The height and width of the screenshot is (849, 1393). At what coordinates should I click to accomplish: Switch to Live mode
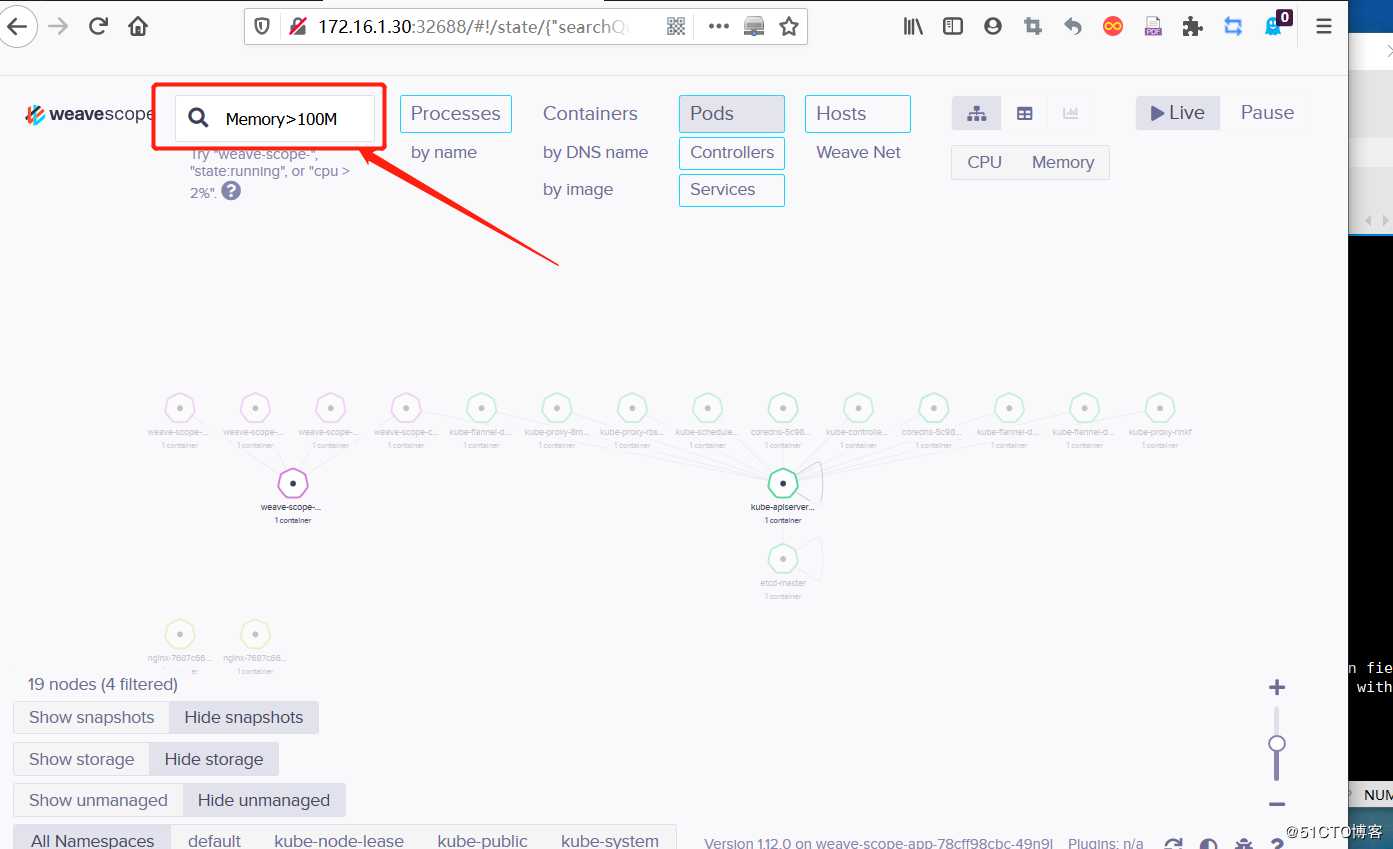tap(1177, 113)
